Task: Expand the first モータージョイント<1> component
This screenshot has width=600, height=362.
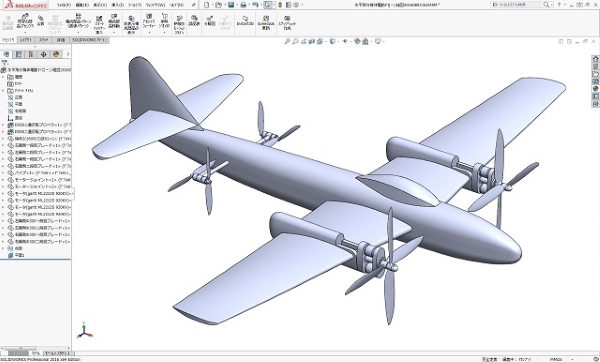Action: point(3,180)
